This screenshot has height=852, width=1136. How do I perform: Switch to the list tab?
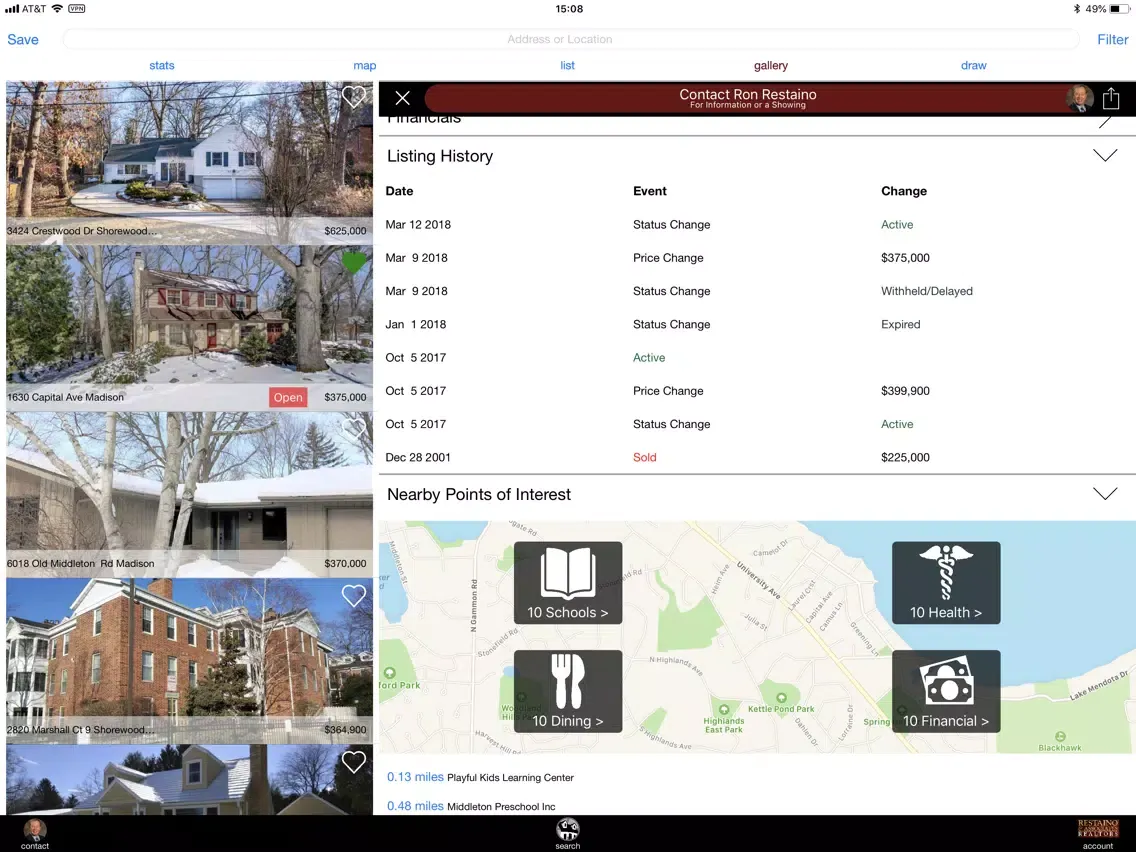567,65
